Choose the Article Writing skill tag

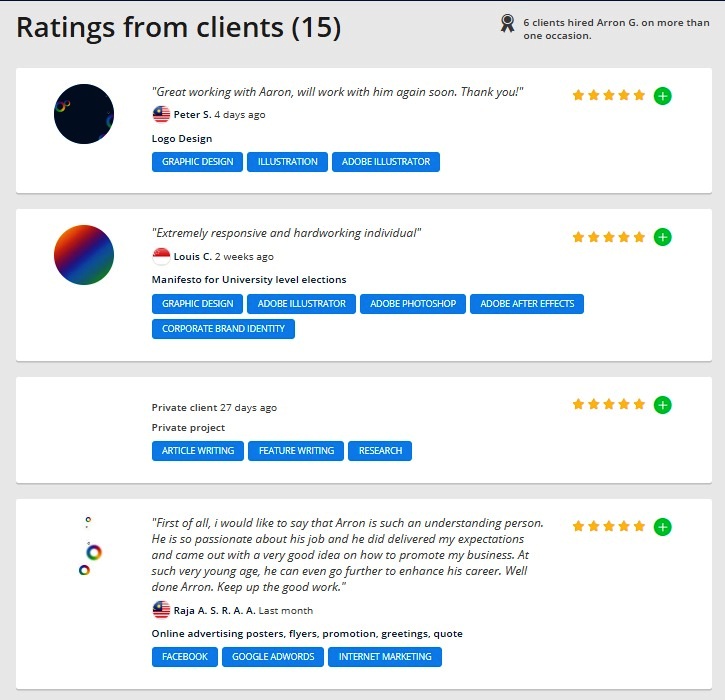click(x=198, y=451)
